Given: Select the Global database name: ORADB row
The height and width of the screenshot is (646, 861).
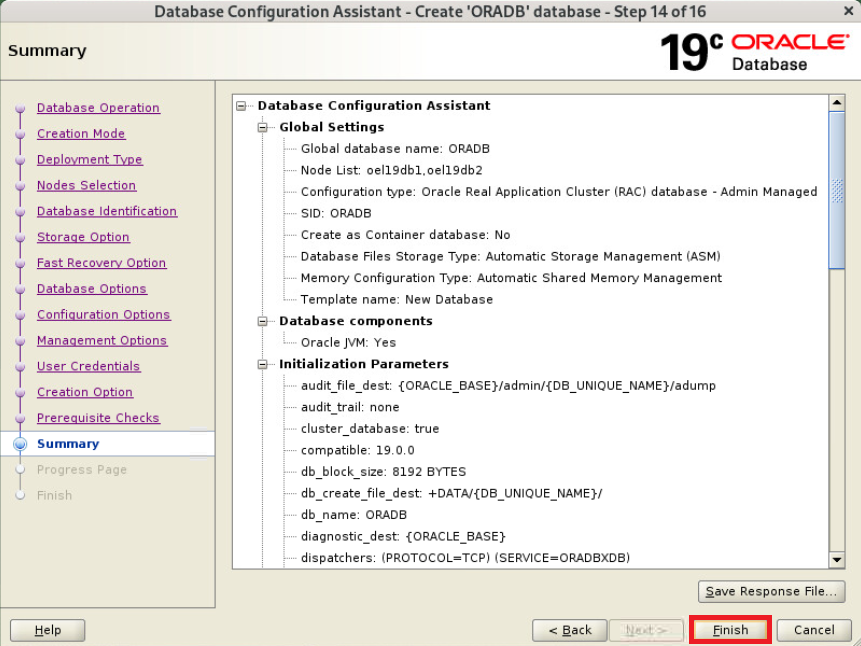Looking at the screenshot, I should [x=395, y=148].
